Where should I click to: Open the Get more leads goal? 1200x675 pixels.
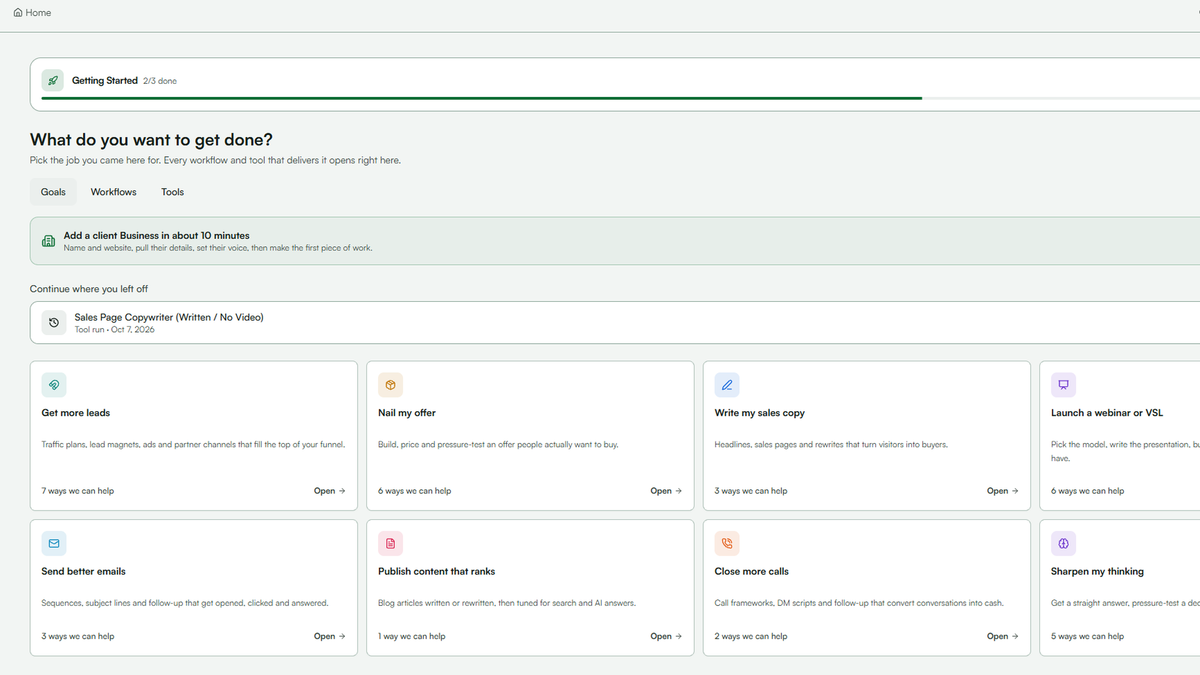tap(329, 491)
